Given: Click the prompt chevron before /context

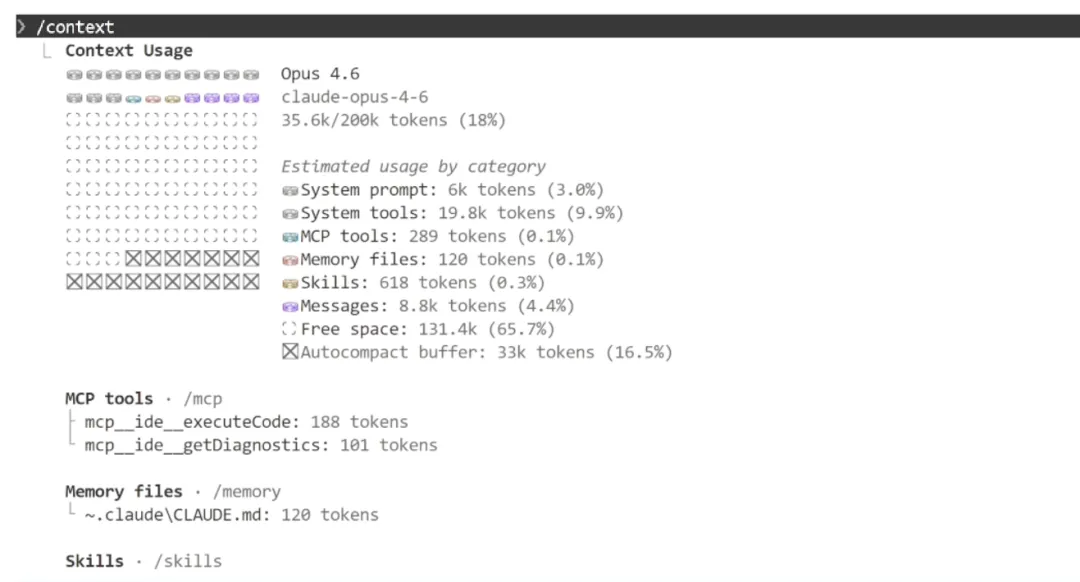Looking at the screenshot, I should [x=21, y=27].
